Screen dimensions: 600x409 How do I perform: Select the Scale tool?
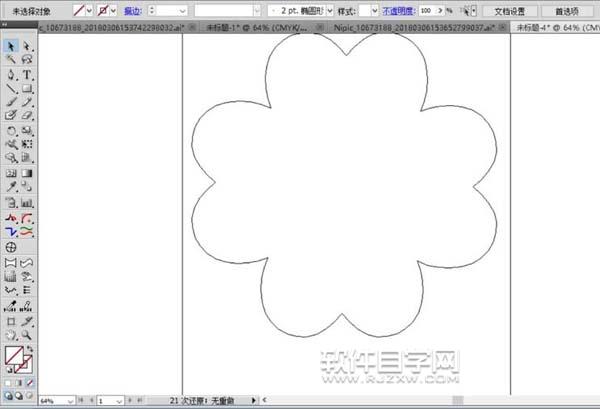tap(27, 131)
